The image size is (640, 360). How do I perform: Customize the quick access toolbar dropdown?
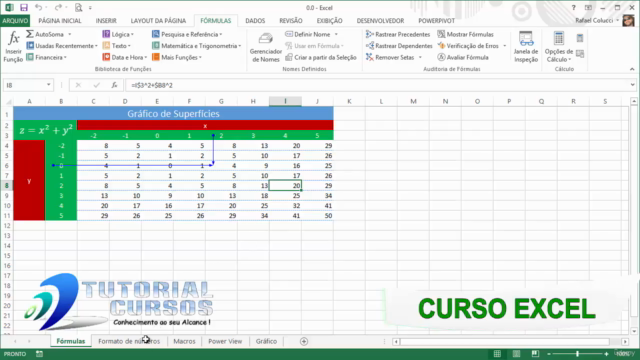[90, 8]
